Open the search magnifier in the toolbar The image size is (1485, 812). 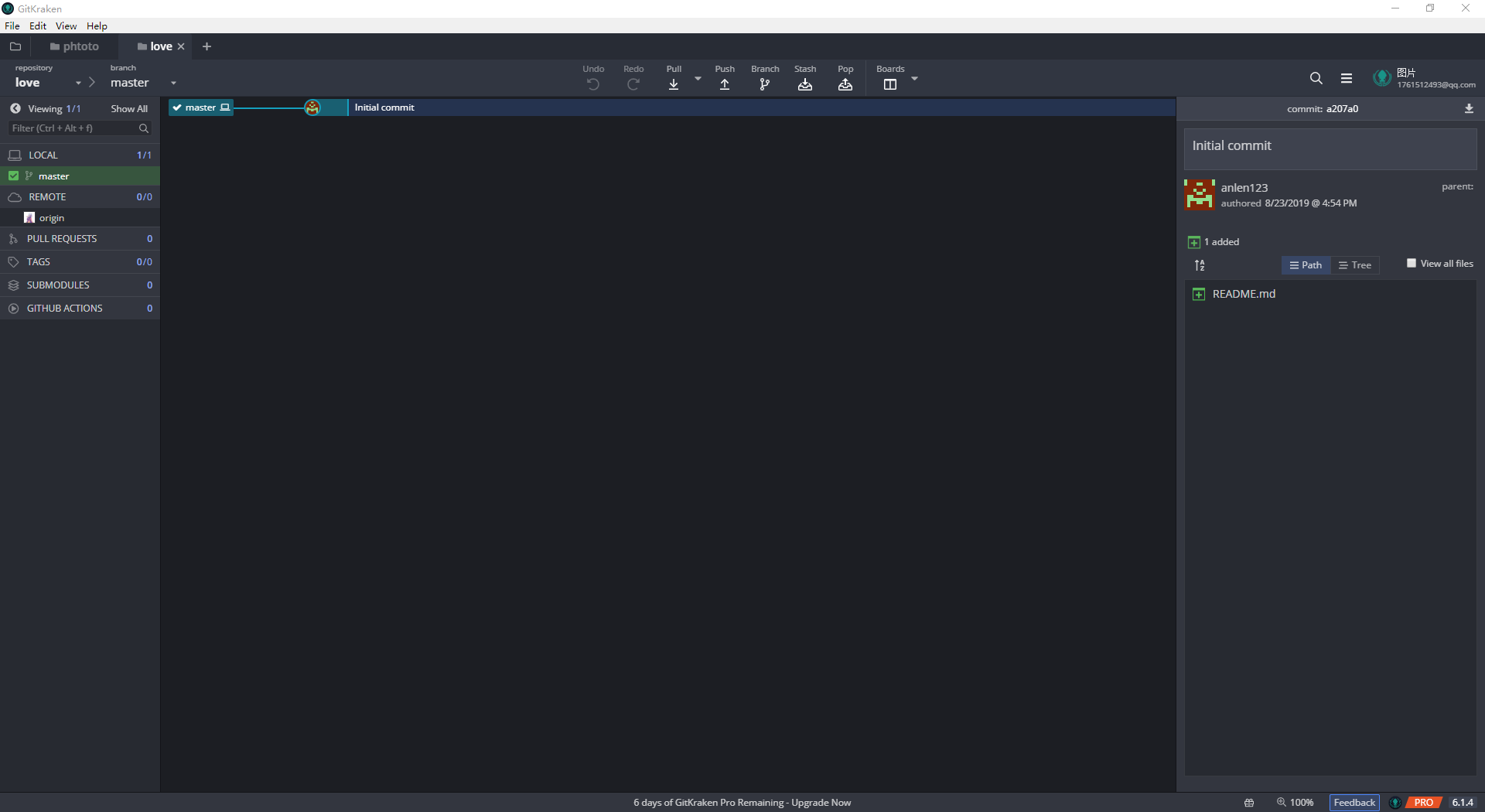point(1316,78)
